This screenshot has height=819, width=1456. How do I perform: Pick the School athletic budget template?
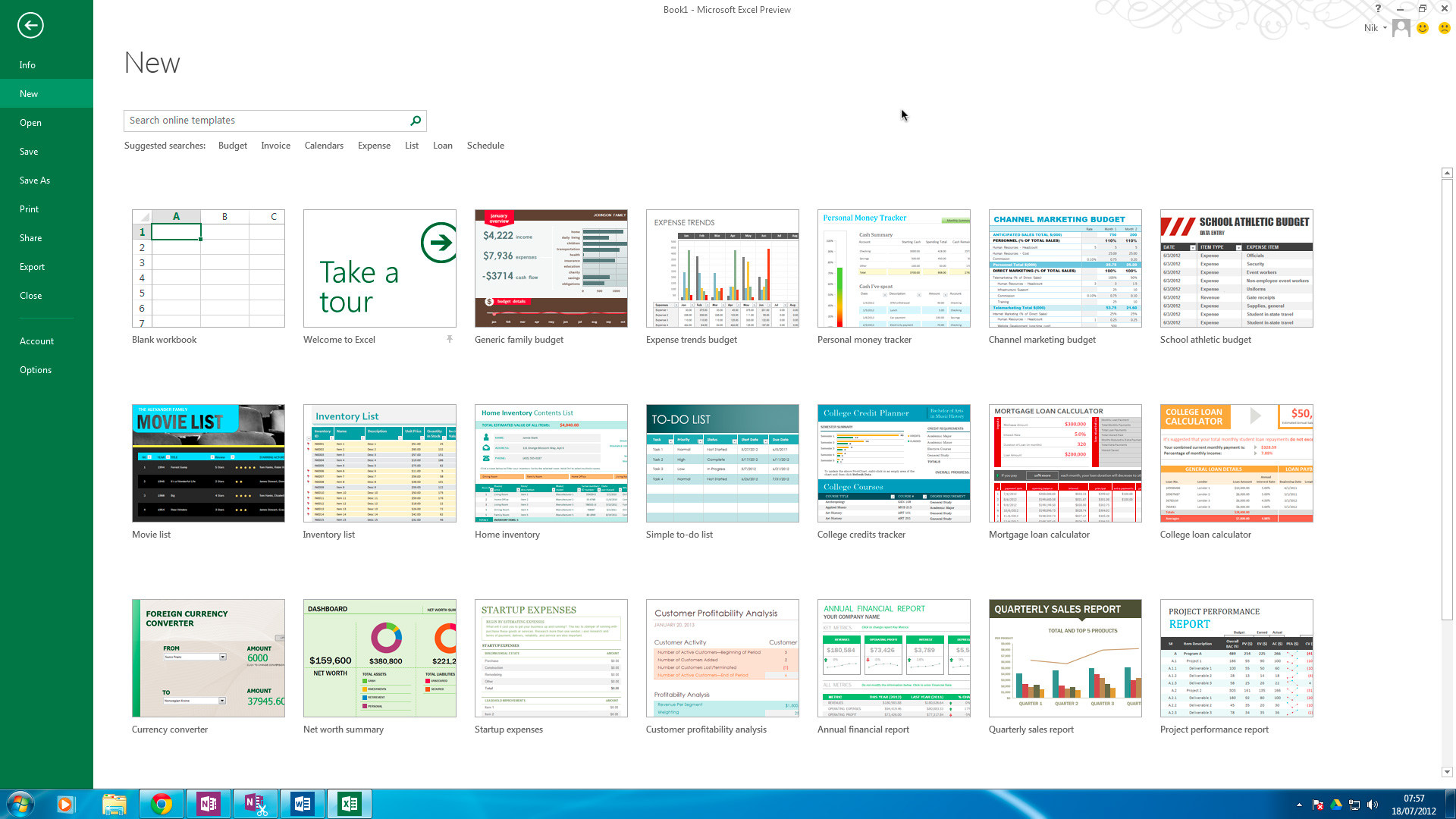[1237, 268]
